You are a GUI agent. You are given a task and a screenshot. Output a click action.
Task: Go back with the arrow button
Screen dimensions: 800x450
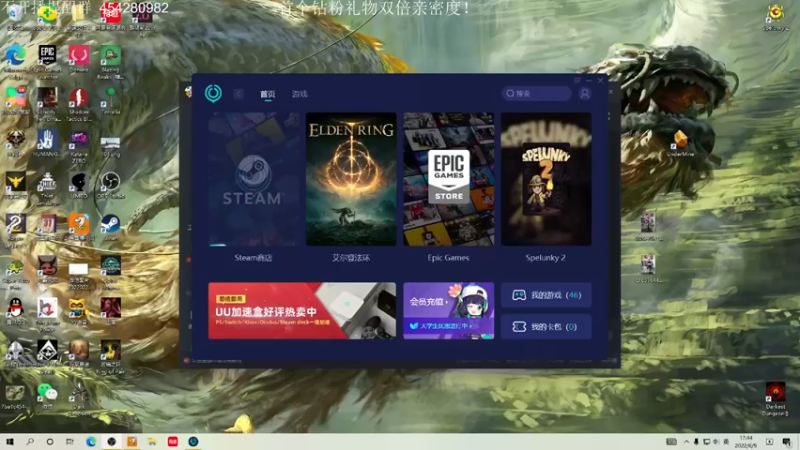pyautogui.click(x=238, y=94)
